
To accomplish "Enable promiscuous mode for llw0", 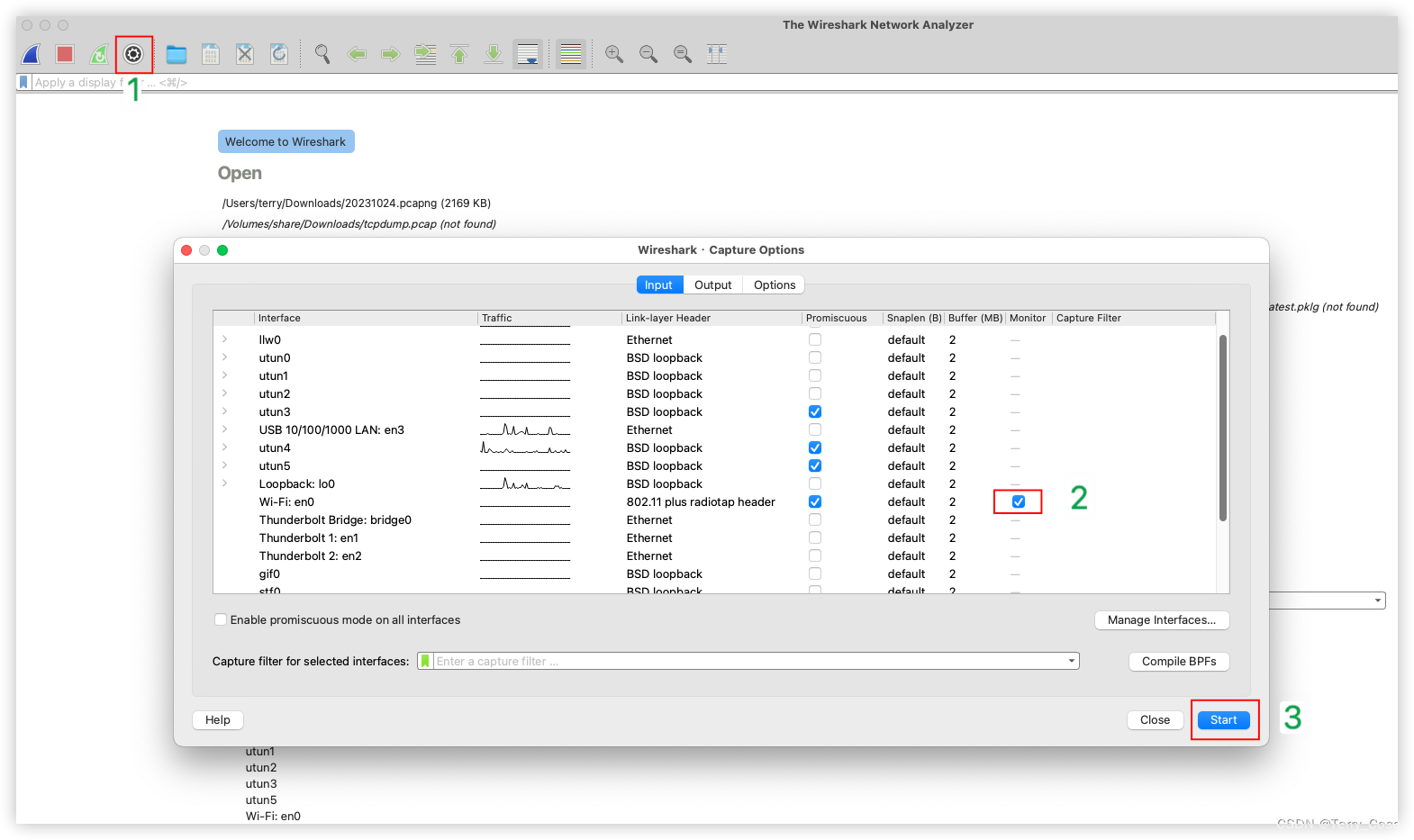I will tap(815, 339).
